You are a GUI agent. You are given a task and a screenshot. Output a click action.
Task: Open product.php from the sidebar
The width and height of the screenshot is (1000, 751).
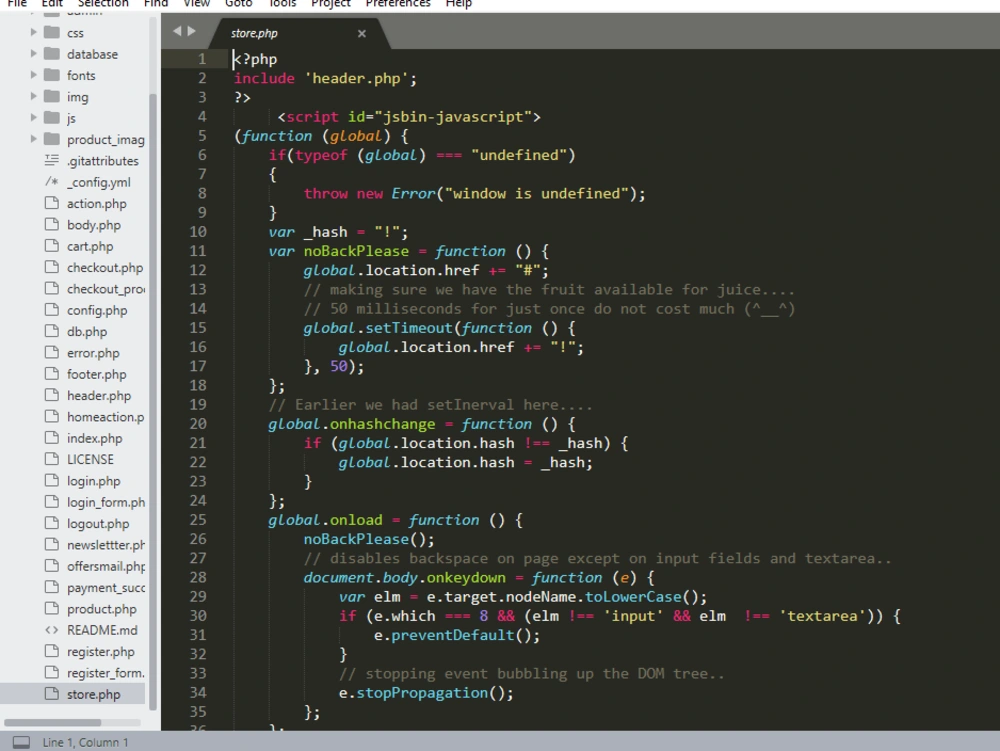101,609
